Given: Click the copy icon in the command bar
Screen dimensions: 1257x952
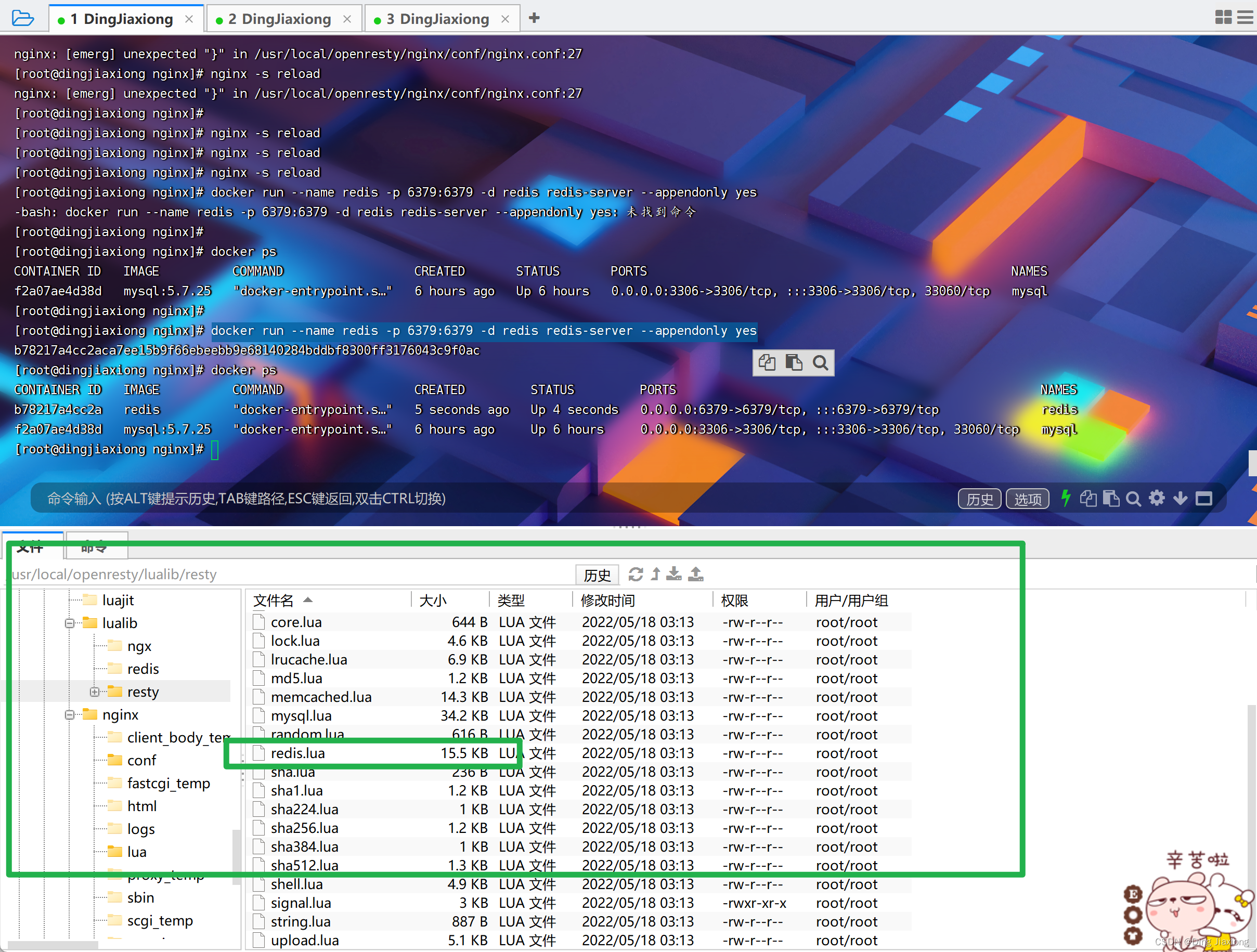Looking at the screenshot, I should [x=1088, y=499].
